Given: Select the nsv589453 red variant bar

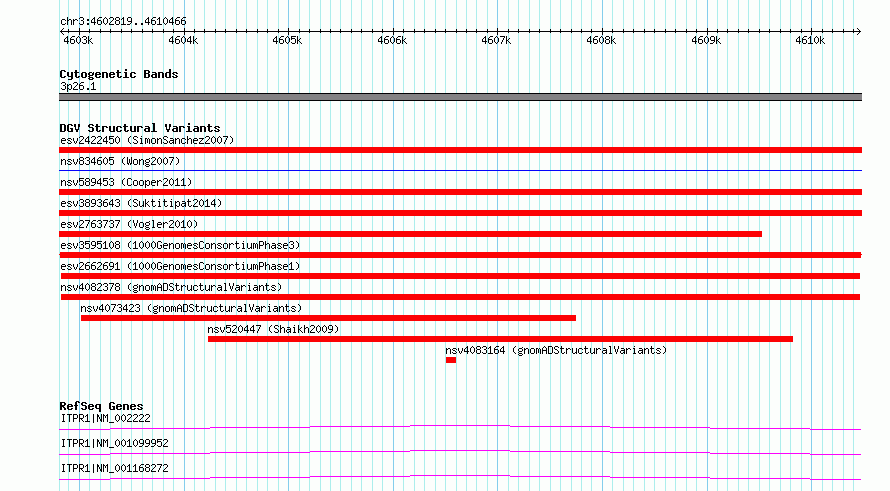Looking at the screenshot, I should pyautogui.click(x=460, y=192).
